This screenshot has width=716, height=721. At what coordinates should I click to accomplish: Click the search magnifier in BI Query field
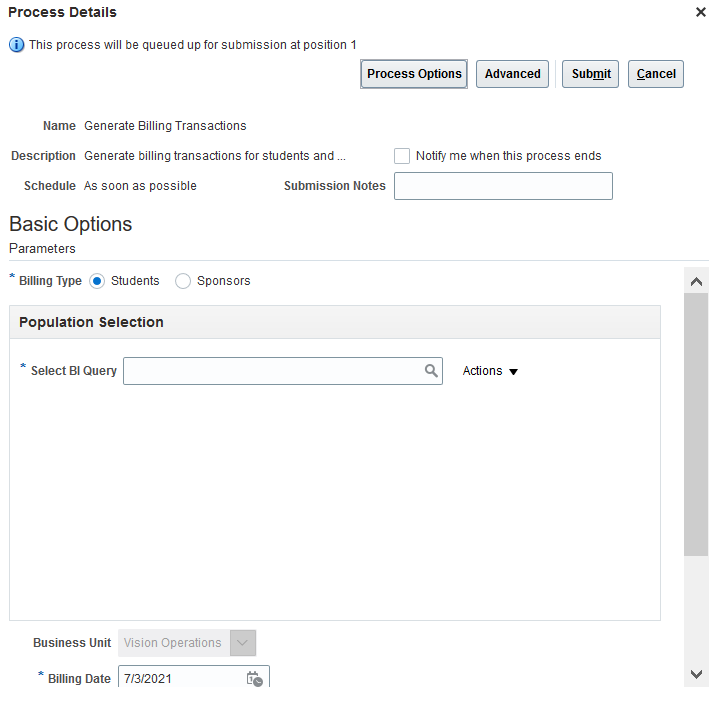(x=431, y=371)
